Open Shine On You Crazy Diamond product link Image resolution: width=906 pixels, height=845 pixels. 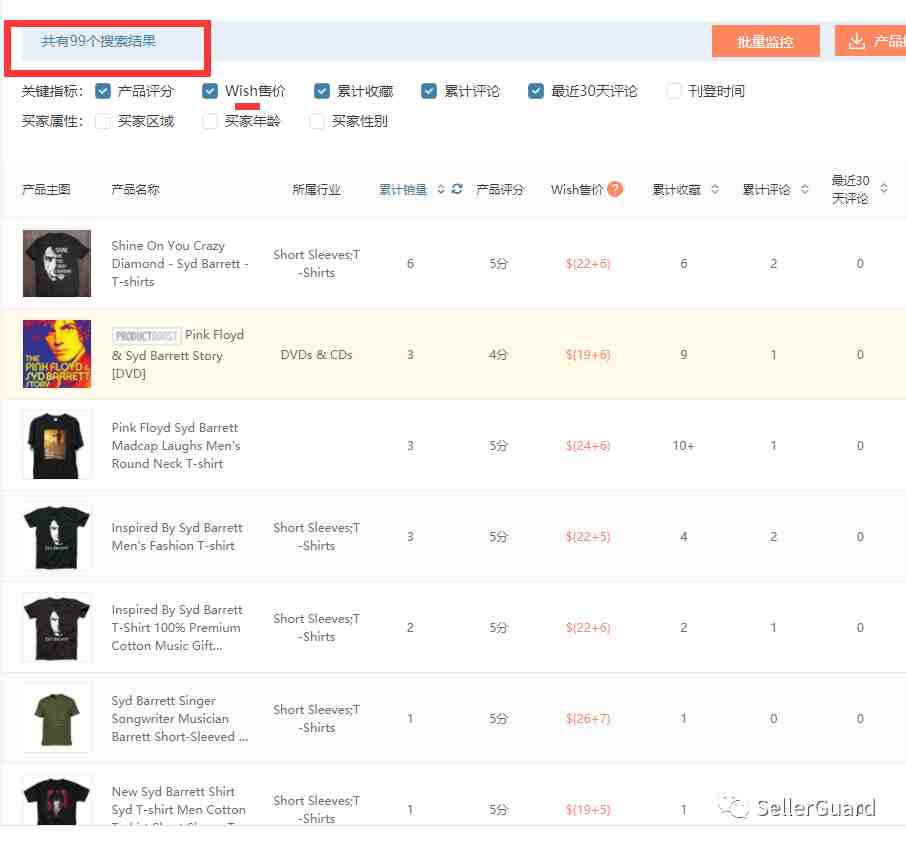pos(180,264)
